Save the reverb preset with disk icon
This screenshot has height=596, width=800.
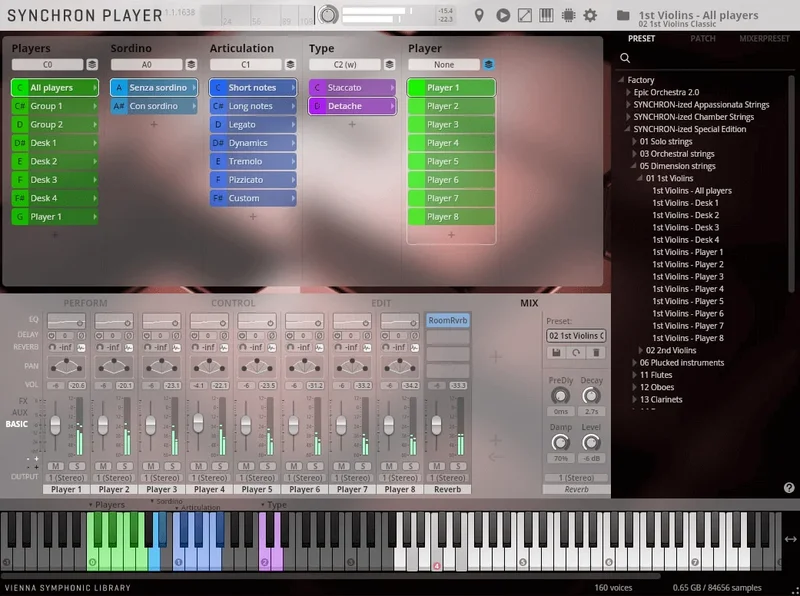click(556, 353)
